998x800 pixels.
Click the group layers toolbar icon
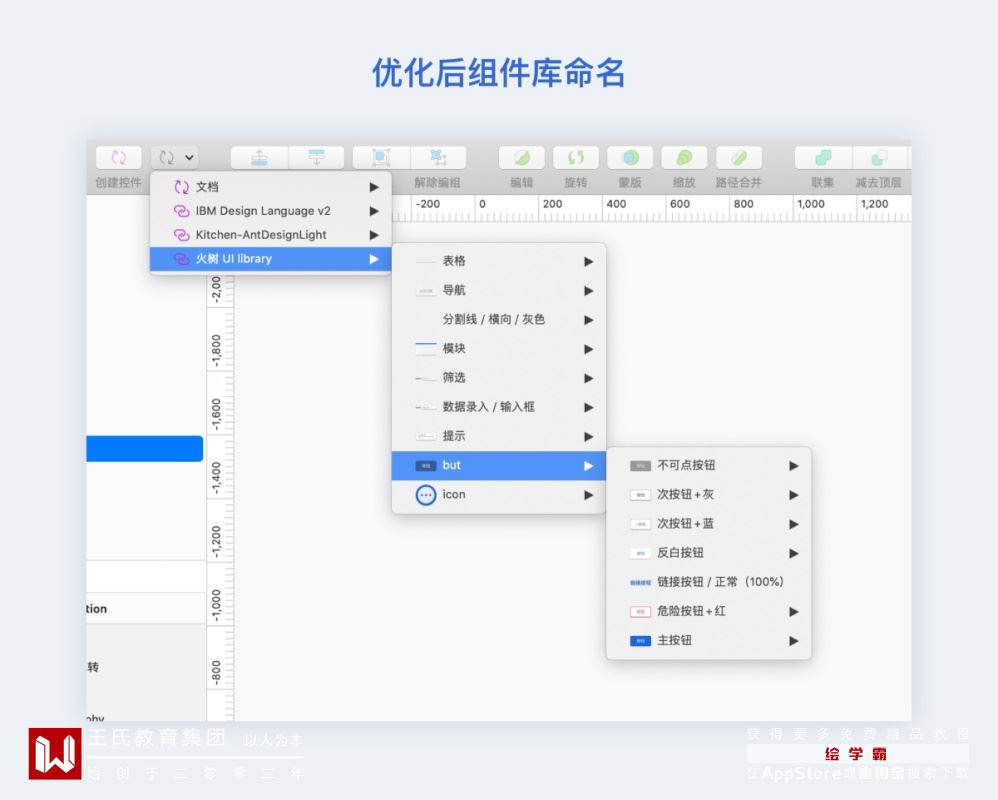click(x=381, y=157)
